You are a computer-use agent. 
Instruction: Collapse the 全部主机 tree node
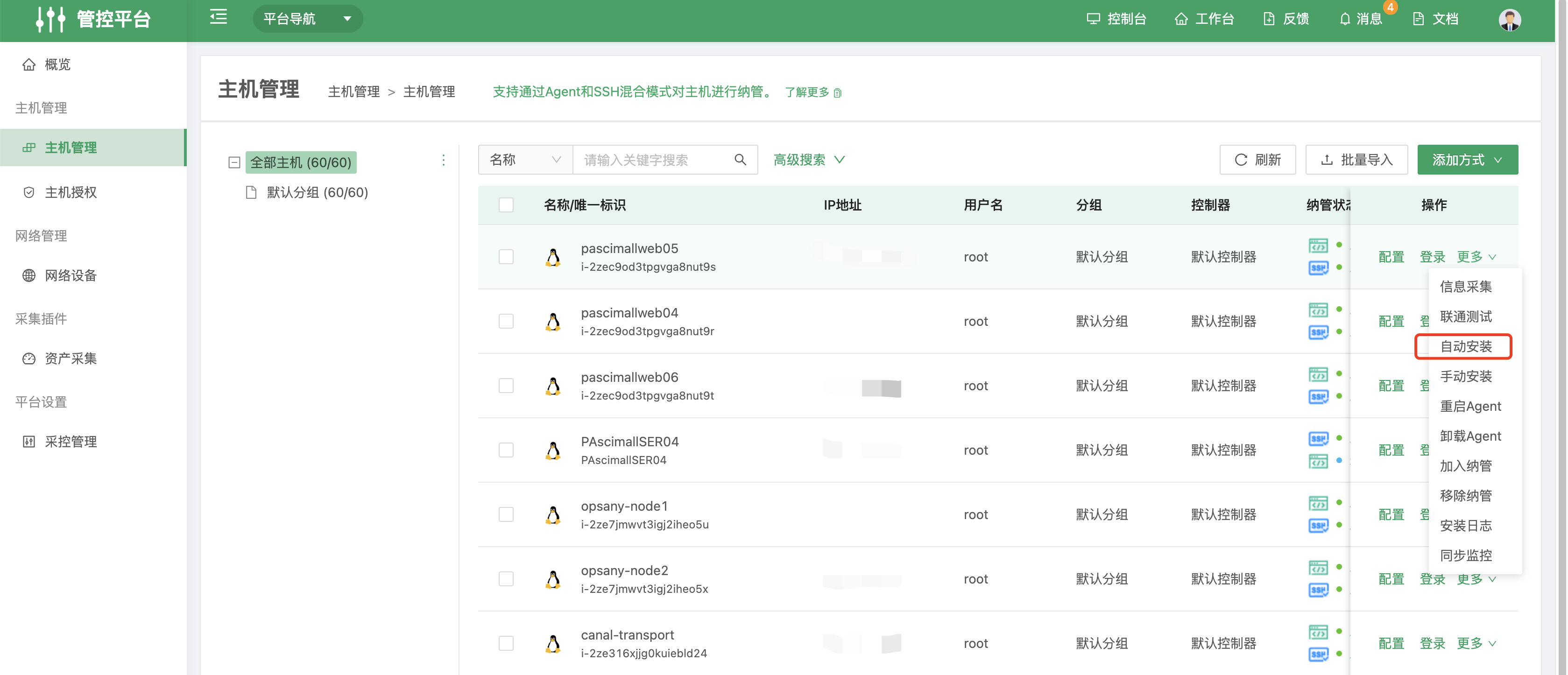coord(234,162)
